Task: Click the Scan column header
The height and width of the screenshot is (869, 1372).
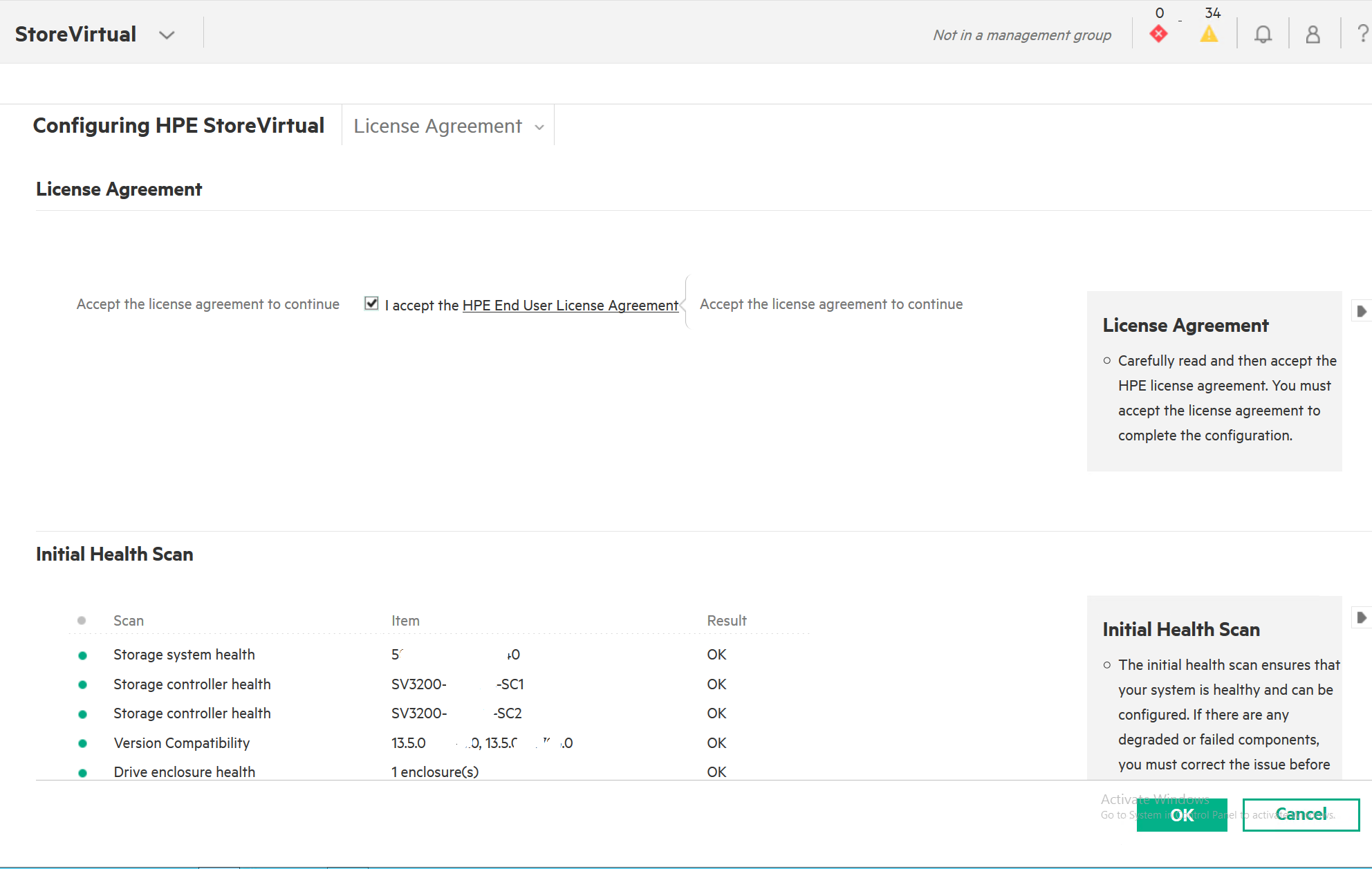Action: 129,620
